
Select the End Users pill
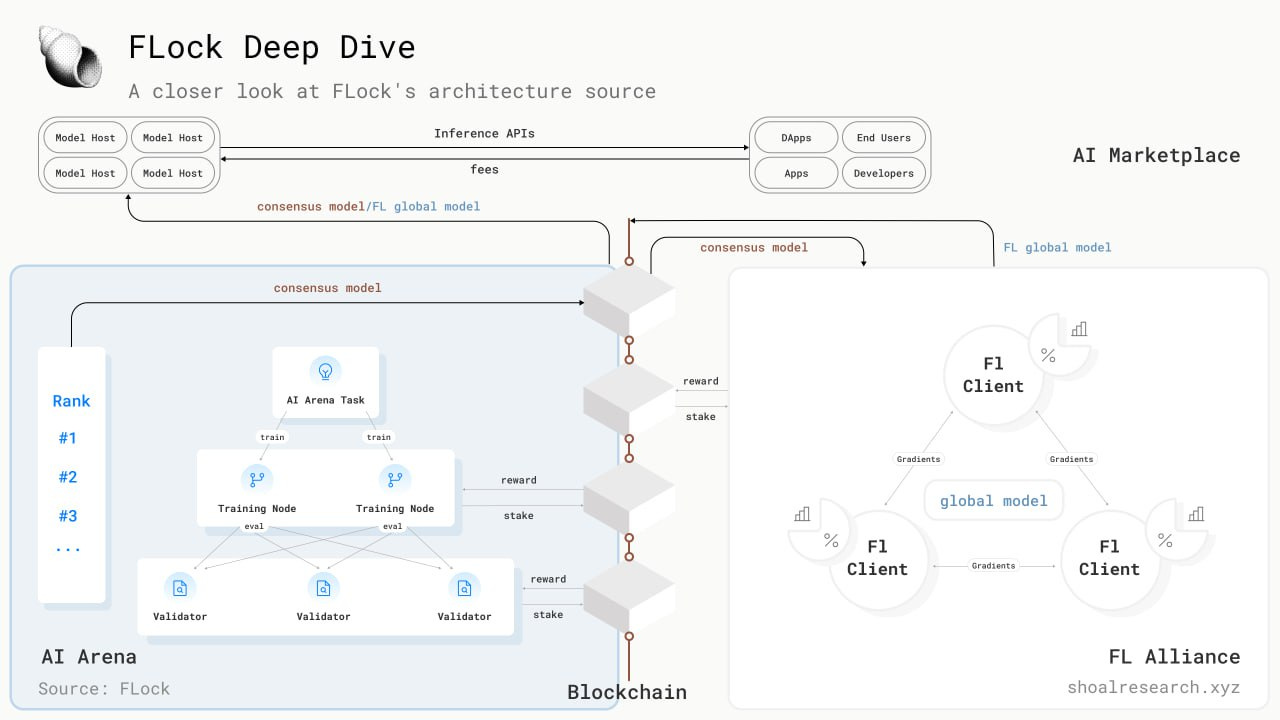pos(884,138)
